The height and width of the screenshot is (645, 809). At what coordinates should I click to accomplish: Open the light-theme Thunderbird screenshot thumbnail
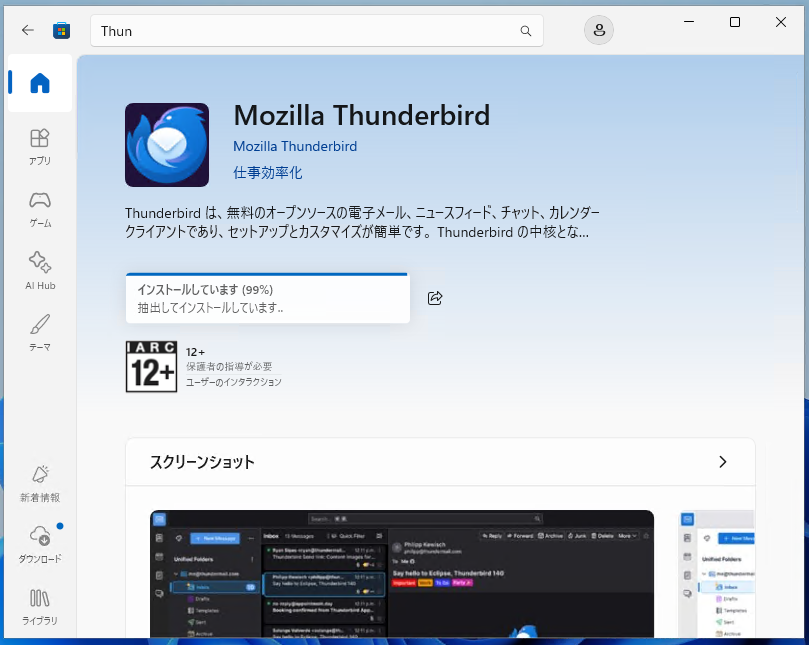pyautogui.click(x=717, y=574)
